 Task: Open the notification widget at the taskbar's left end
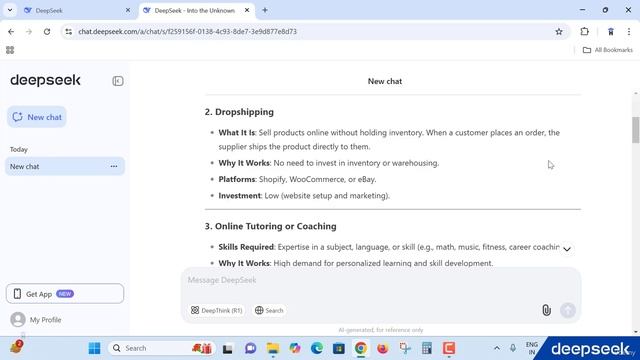coord(16,347)
